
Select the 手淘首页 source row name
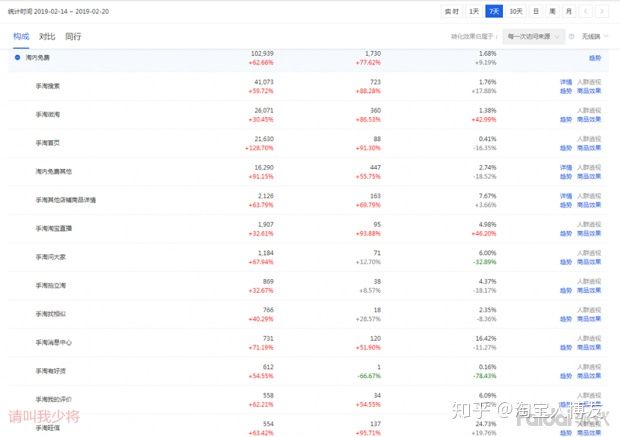pyautogui.click(x=48, y=143)
